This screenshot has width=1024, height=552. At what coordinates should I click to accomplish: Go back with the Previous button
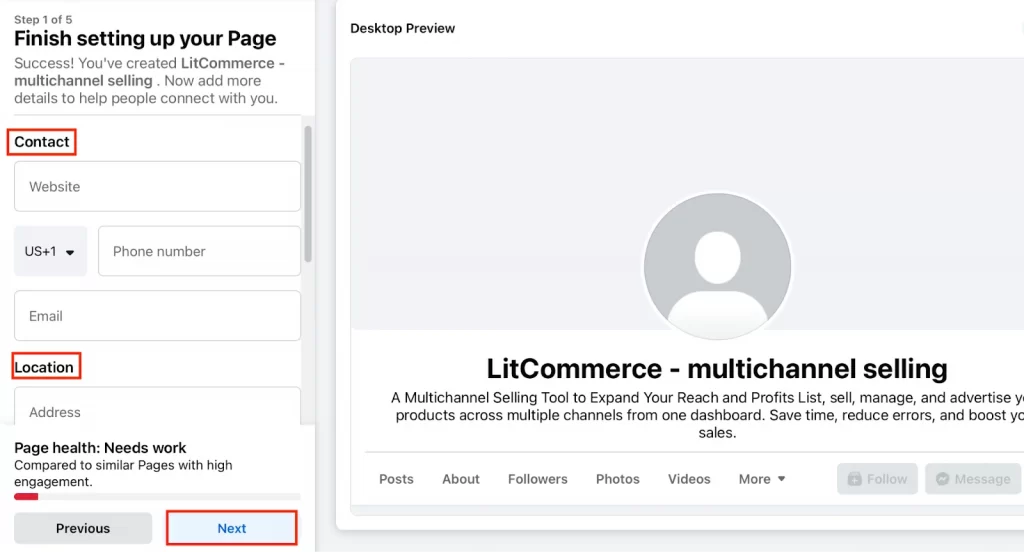[x=83, y=528]
